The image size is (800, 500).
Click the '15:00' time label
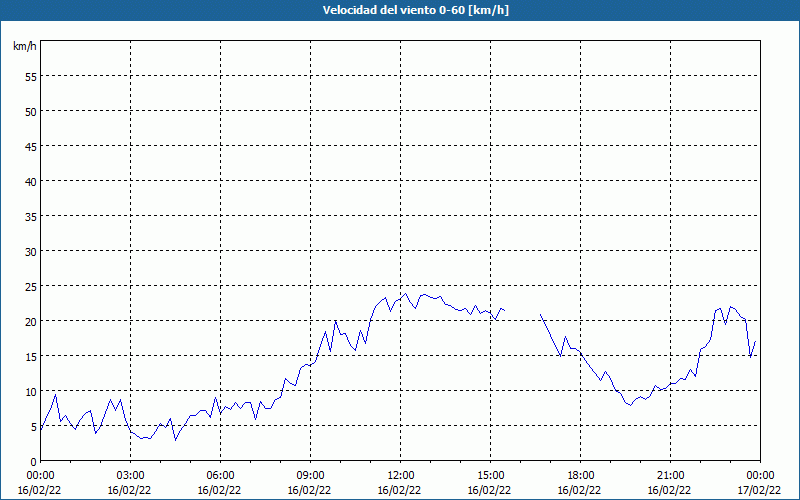(x=490, y=476)
